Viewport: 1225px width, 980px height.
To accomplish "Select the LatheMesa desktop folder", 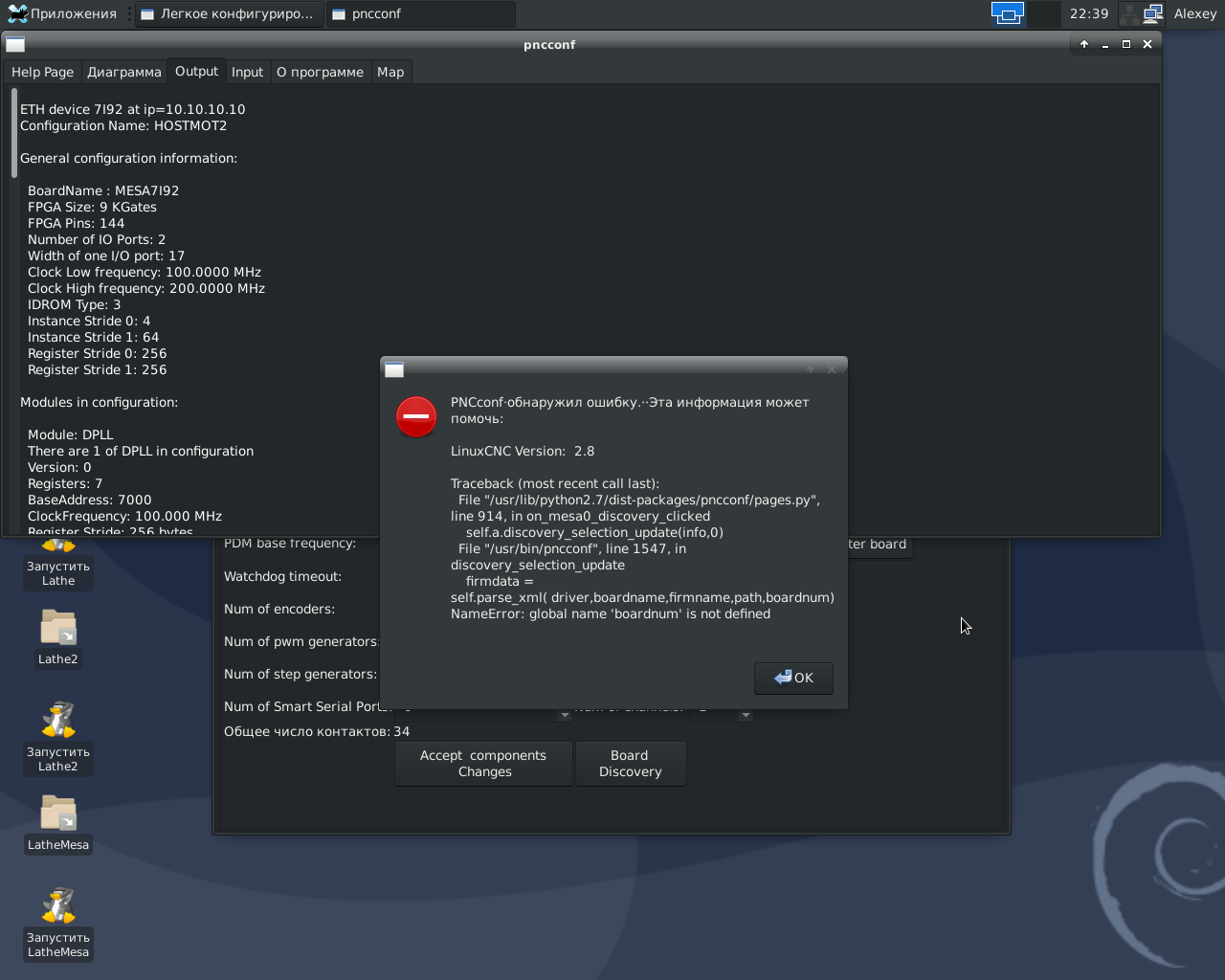I will pyautogui.click(x=58, y=823).
